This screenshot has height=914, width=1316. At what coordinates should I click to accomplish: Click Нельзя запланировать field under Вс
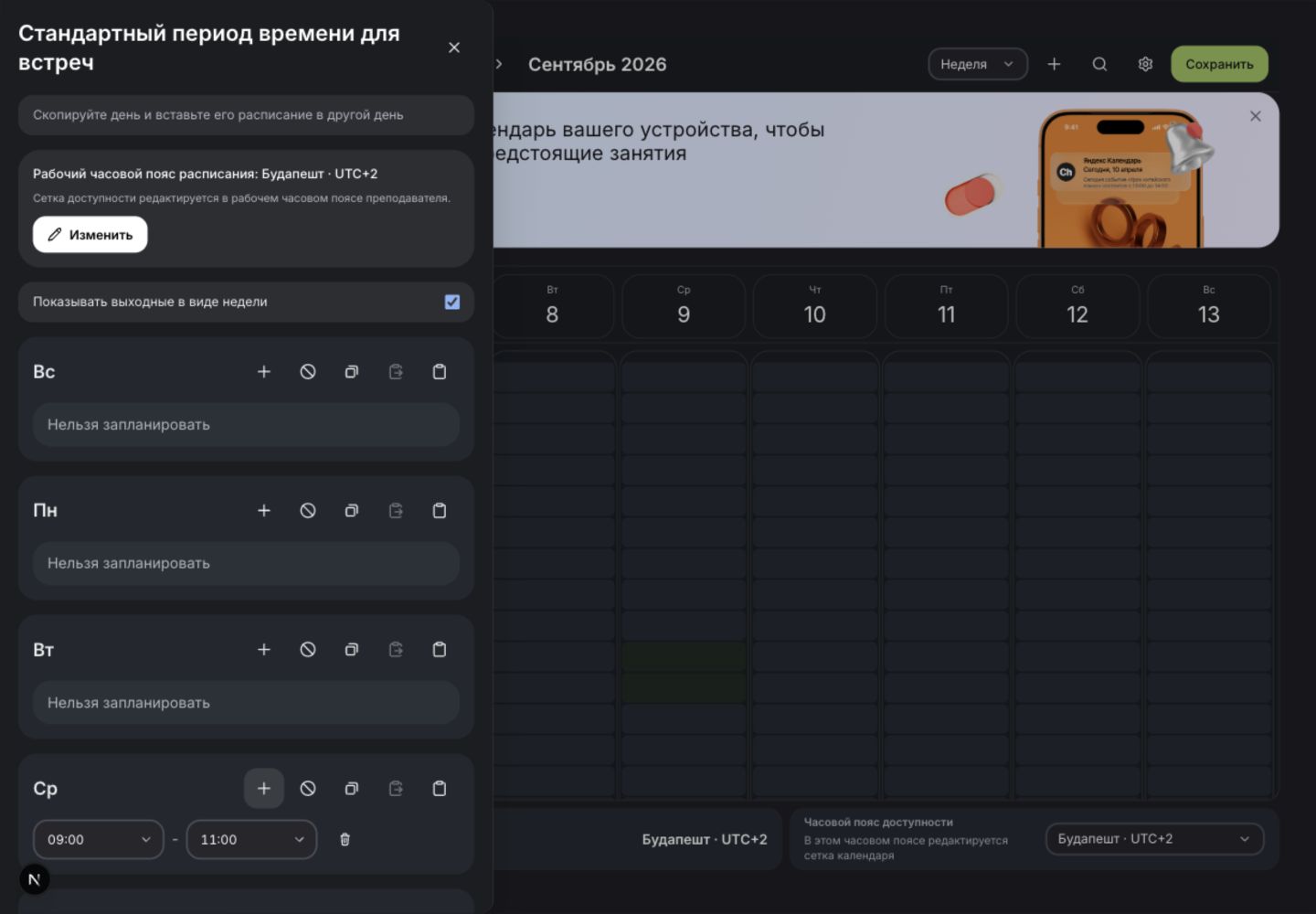pos(246,424)
